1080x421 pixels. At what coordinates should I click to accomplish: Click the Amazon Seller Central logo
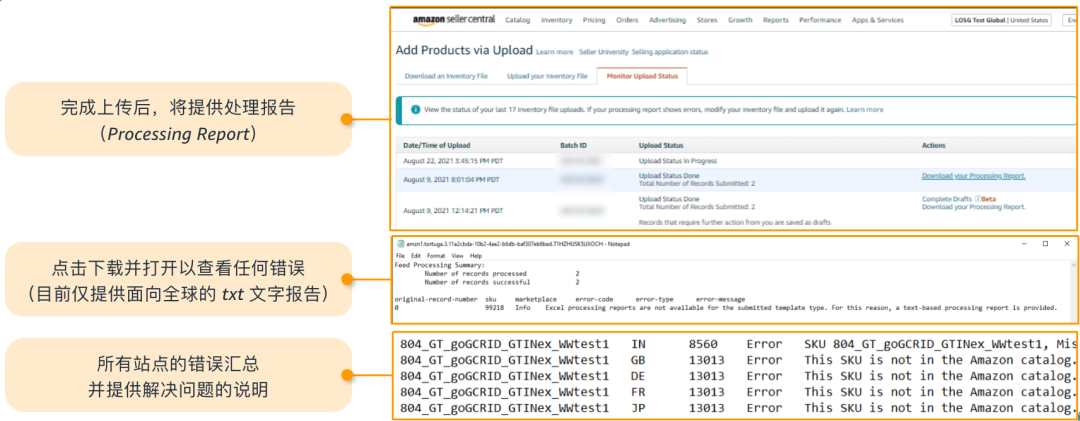pyautogui.click(x=455, y=20)
